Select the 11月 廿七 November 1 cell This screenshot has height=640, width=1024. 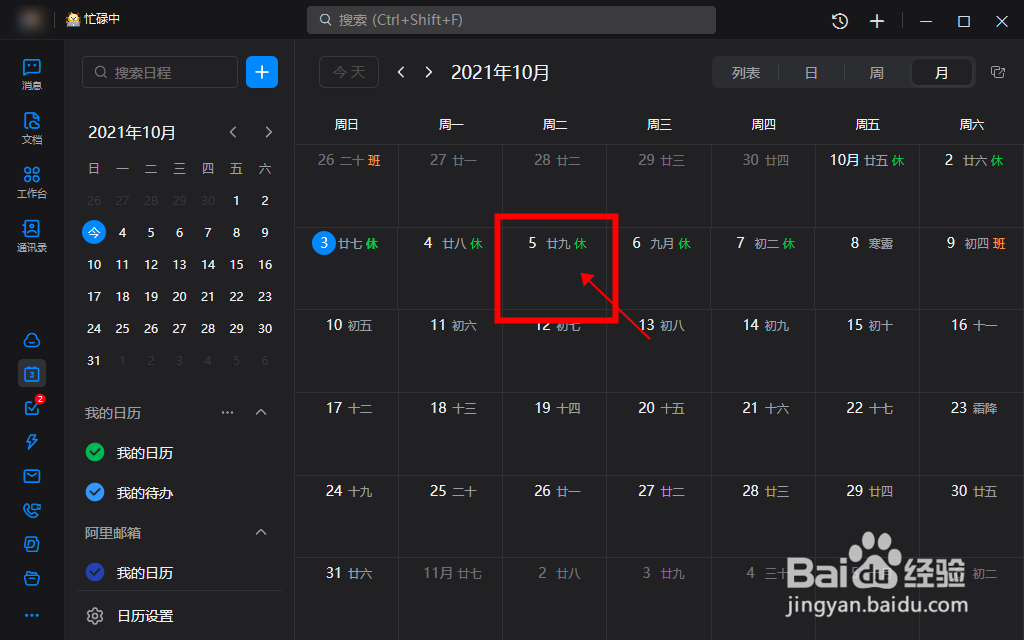coord(451,599)
